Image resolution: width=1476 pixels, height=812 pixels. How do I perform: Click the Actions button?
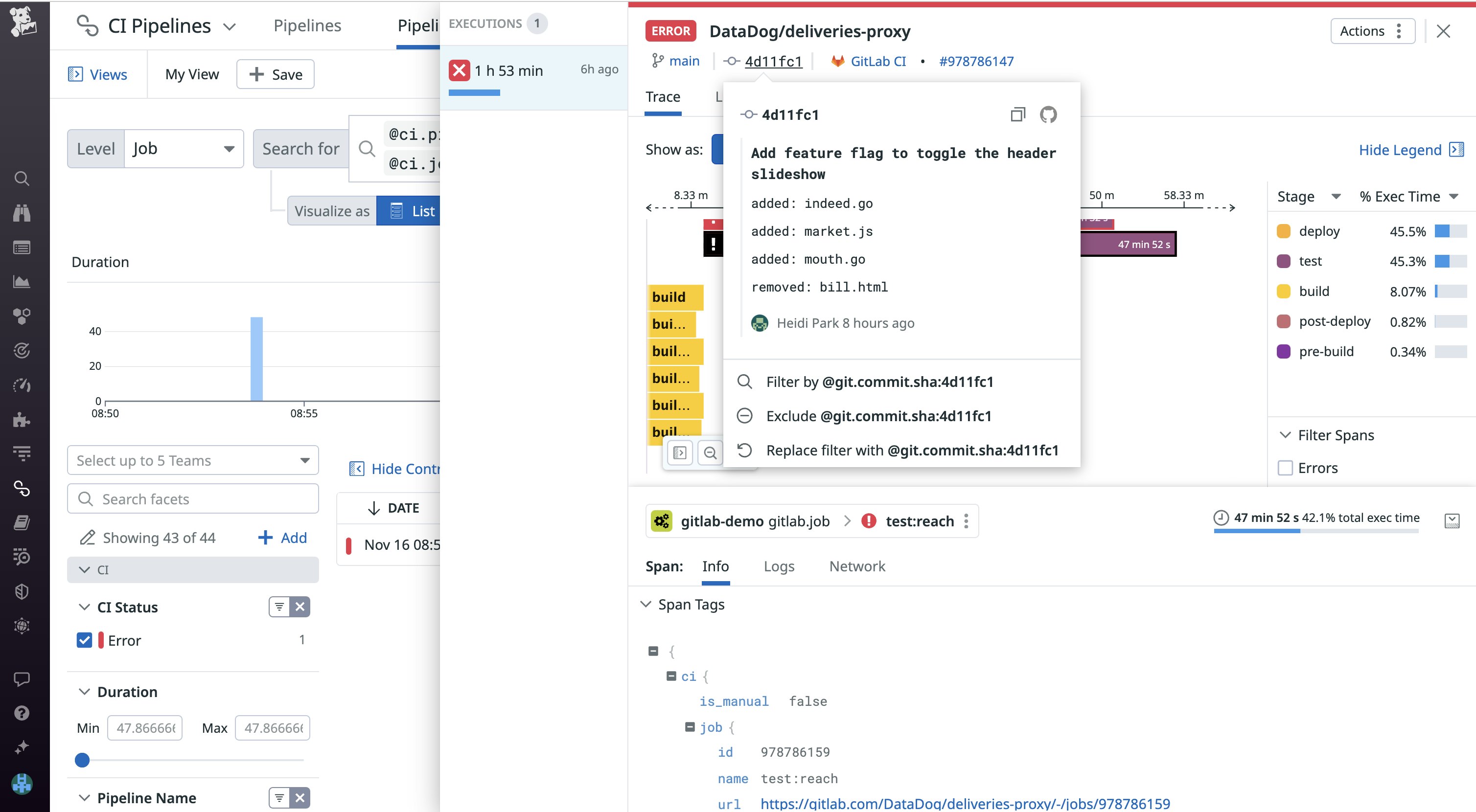(1372, 31)
